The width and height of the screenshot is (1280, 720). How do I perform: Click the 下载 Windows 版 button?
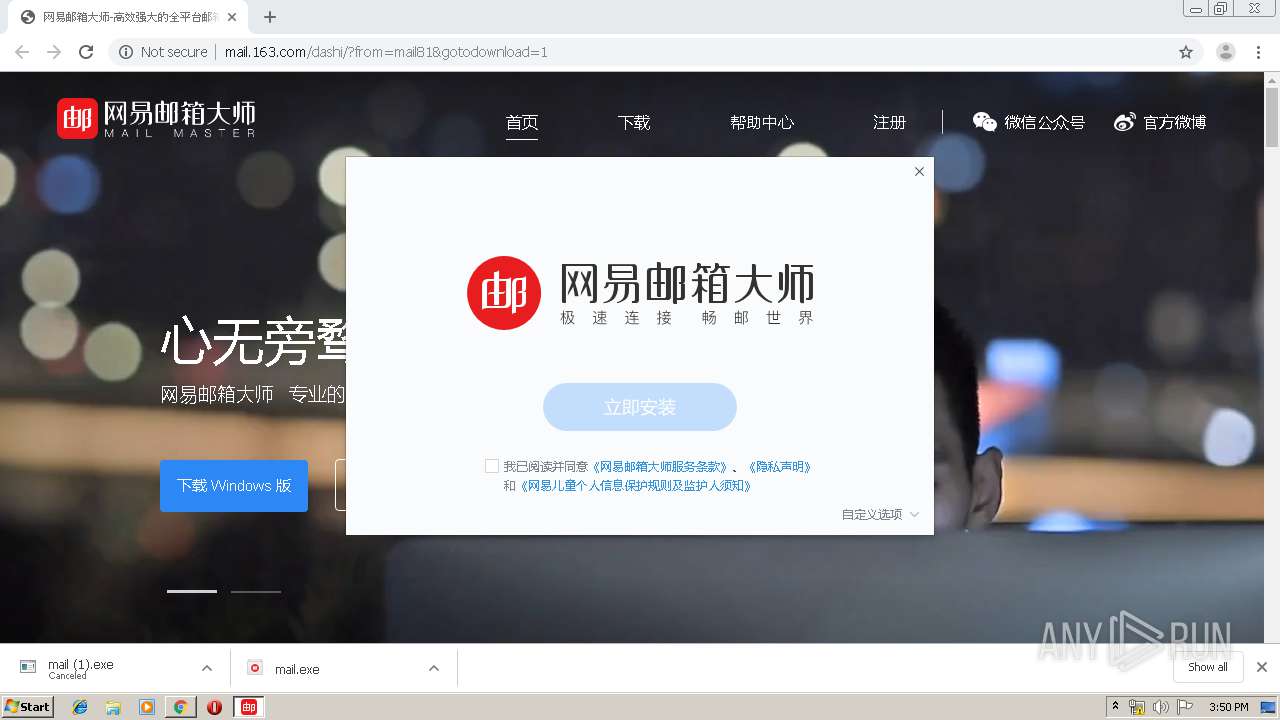(234, 485)
